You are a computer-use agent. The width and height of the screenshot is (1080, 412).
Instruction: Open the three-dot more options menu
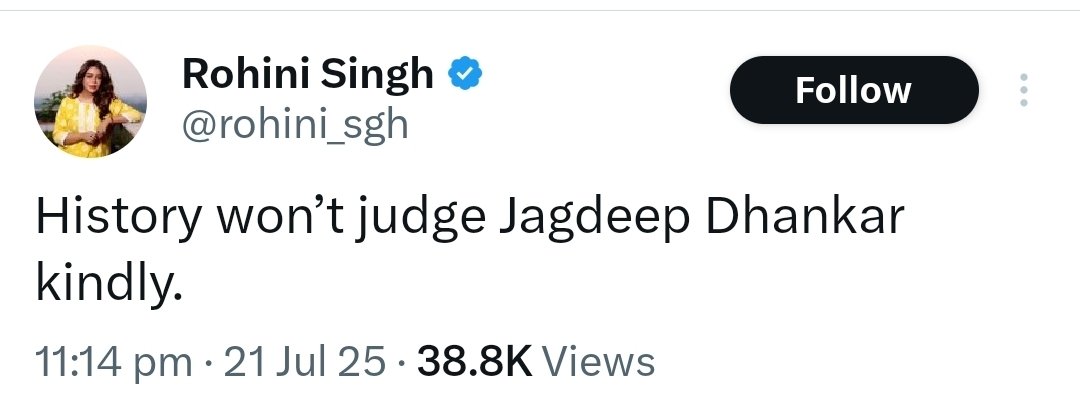[1024, 90]
